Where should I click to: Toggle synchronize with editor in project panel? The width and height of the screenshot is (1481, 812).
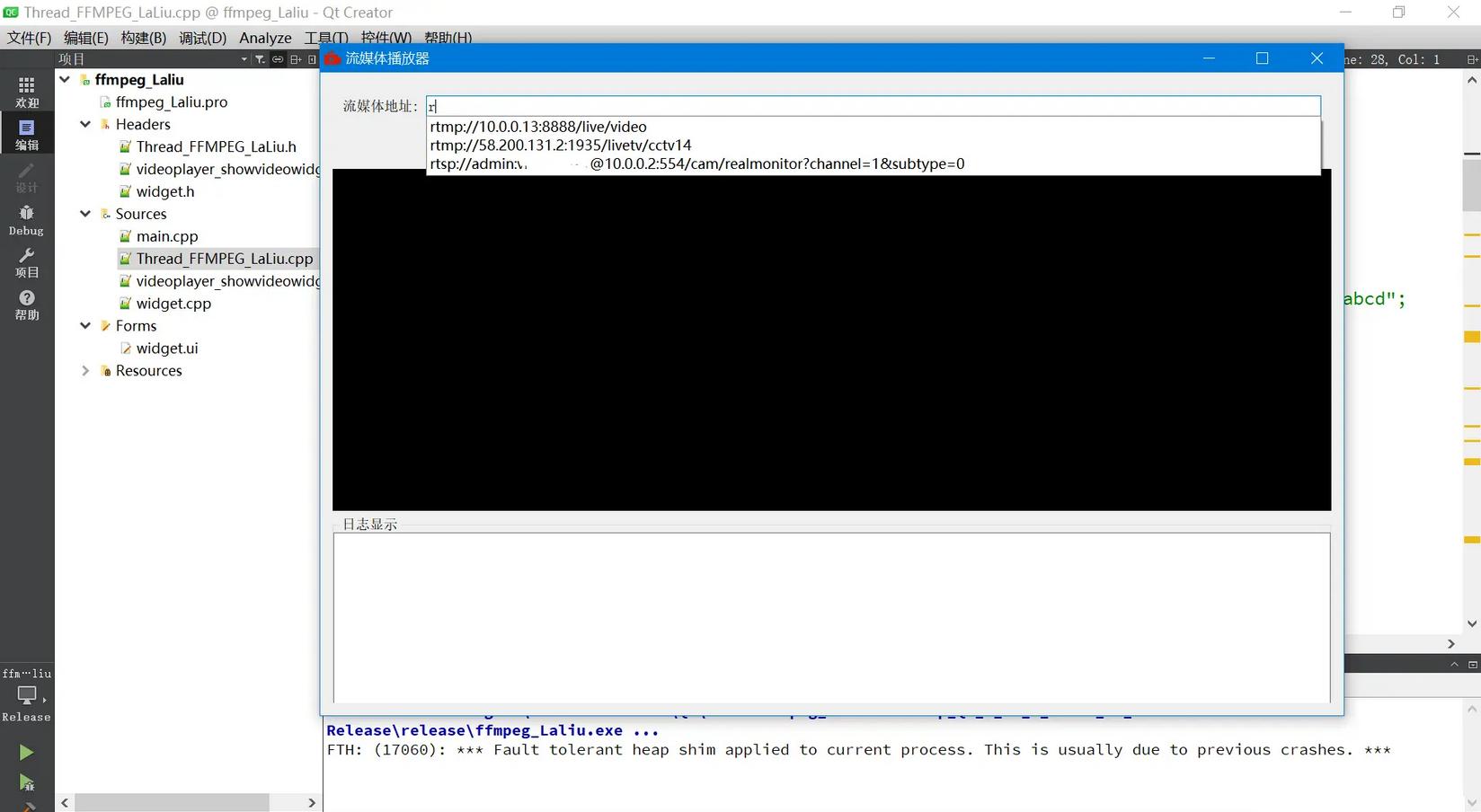tap(278, 58)
